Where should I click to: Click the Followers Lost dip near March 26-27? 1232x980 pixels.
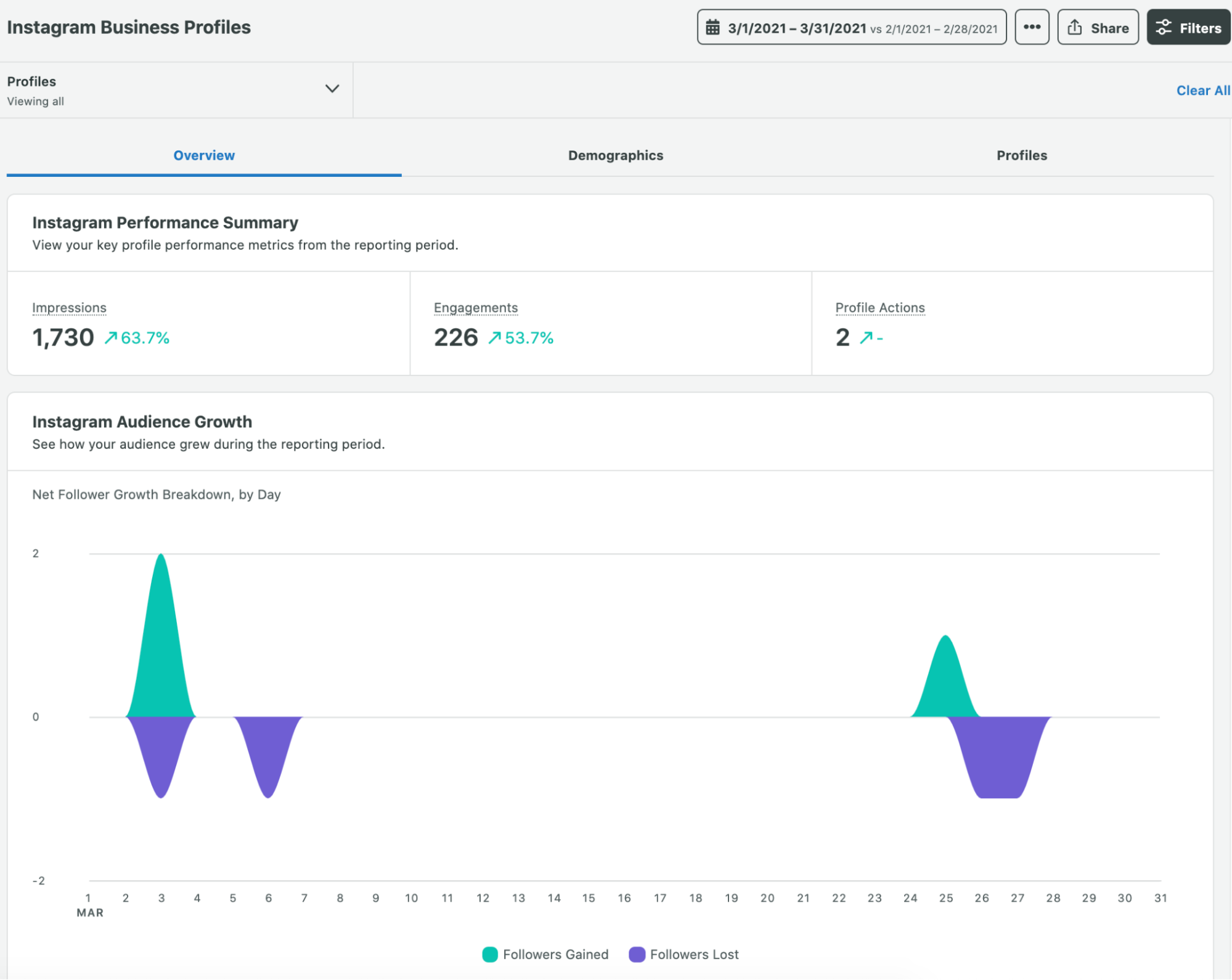pos(999,758)
